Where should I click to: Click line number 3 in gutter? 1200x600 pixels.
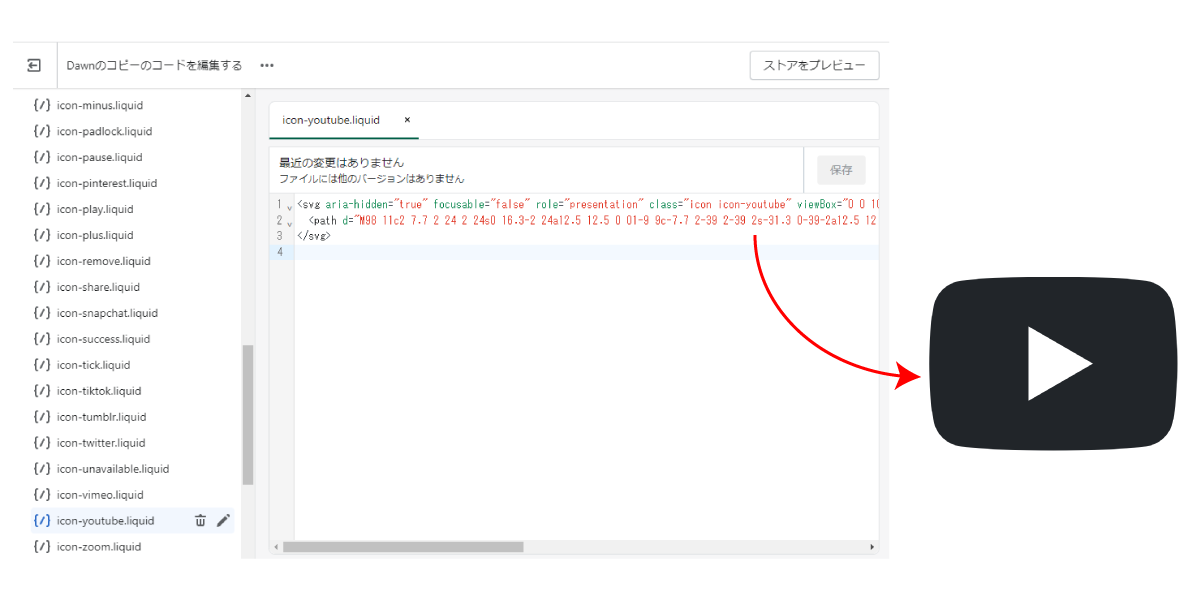279,236
